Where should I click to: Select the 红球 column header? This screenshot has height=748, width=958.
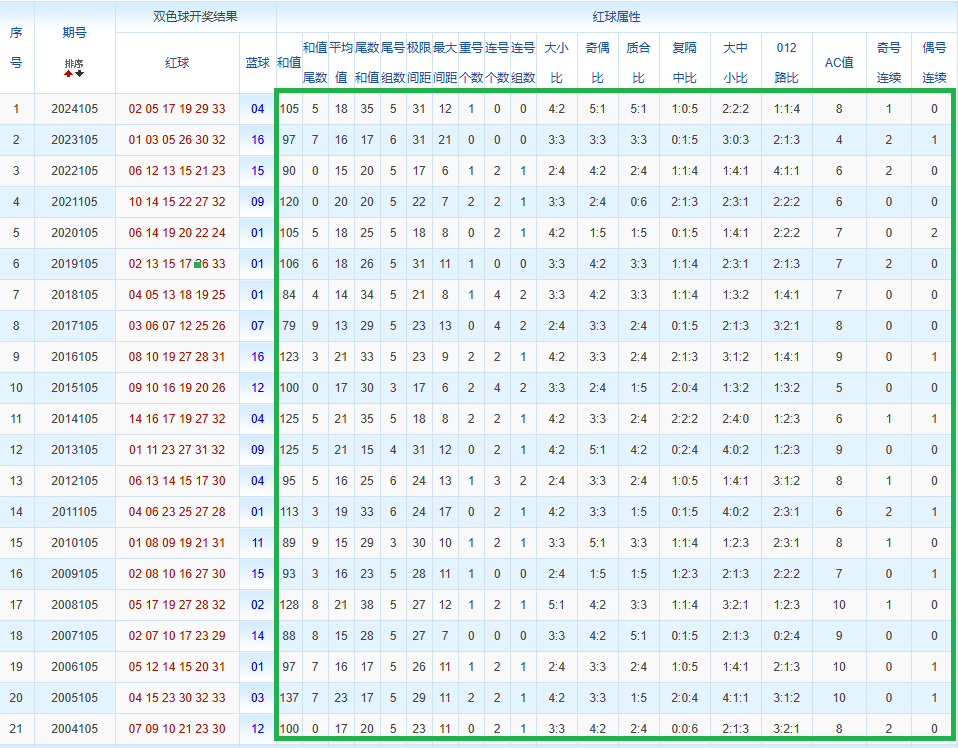177,62
